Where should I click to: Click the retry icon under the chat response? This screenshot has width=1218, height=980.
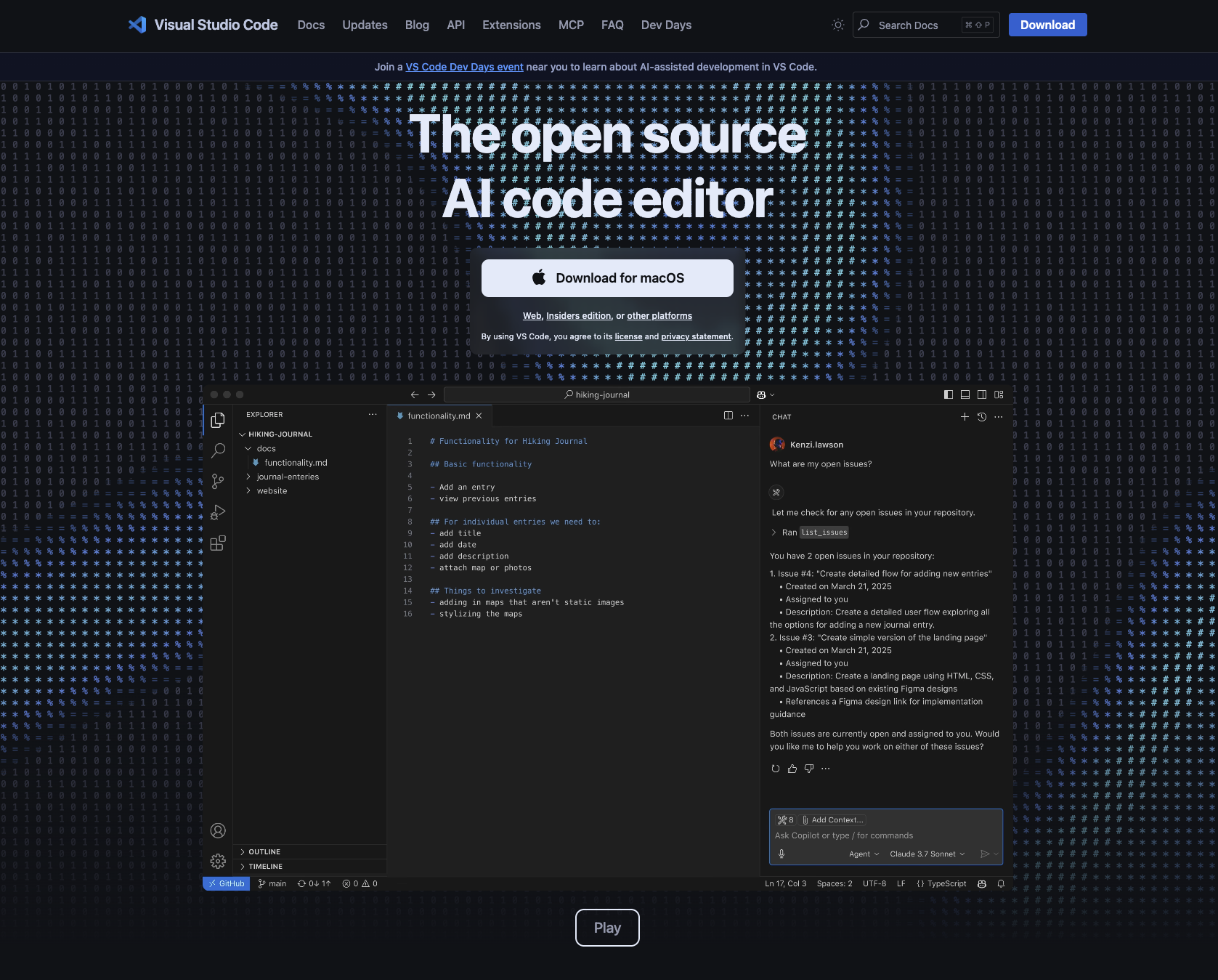[x=776, y=769]
